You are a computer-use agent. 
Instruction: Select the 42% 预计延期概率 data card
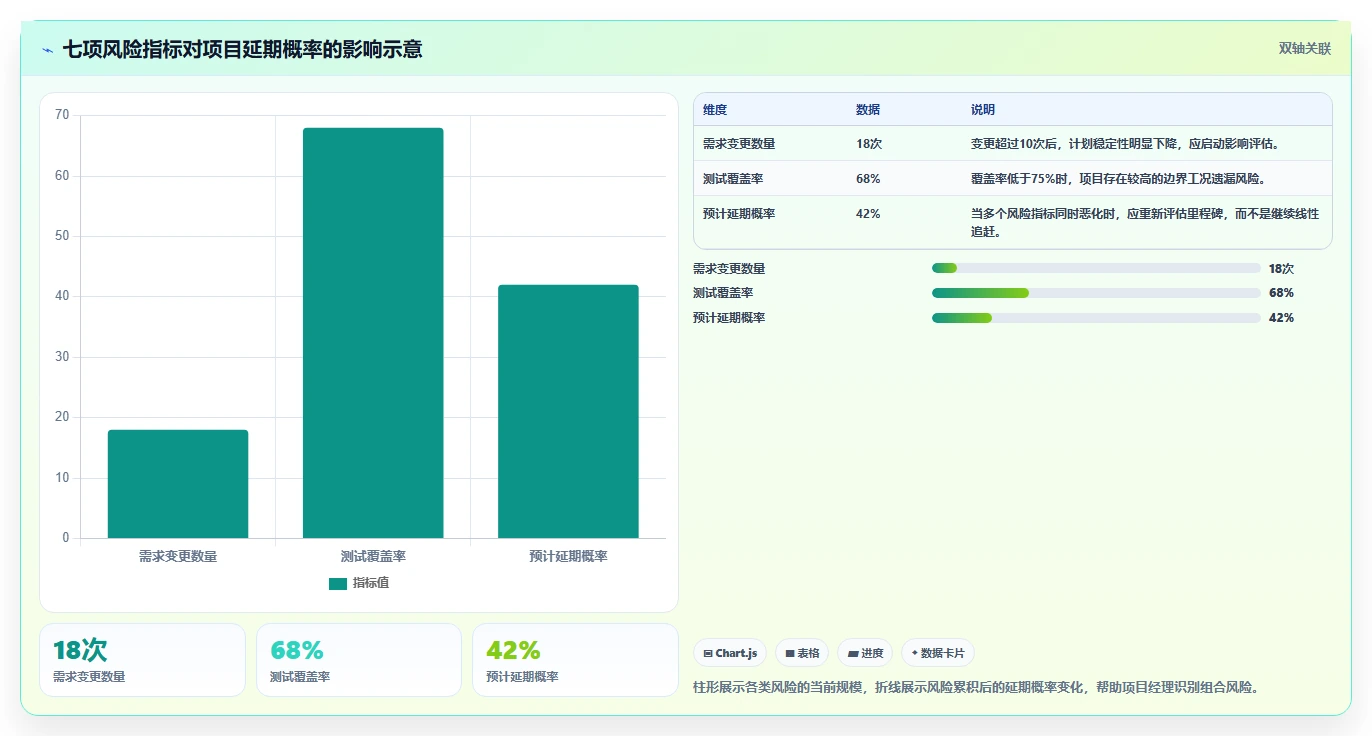575,660
